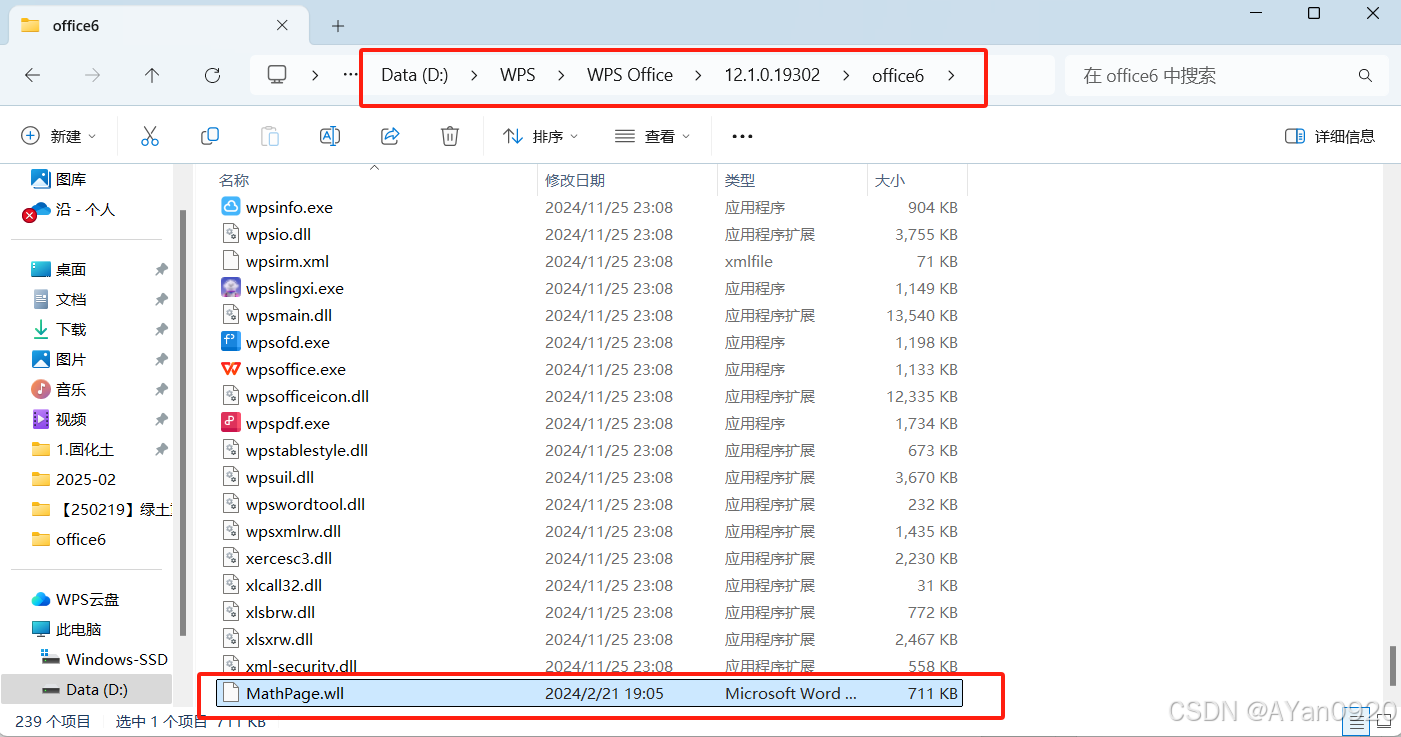Open the 新建 new item dropdown
The width and height of the screenshot is (1401, 737).
(59, 136)
